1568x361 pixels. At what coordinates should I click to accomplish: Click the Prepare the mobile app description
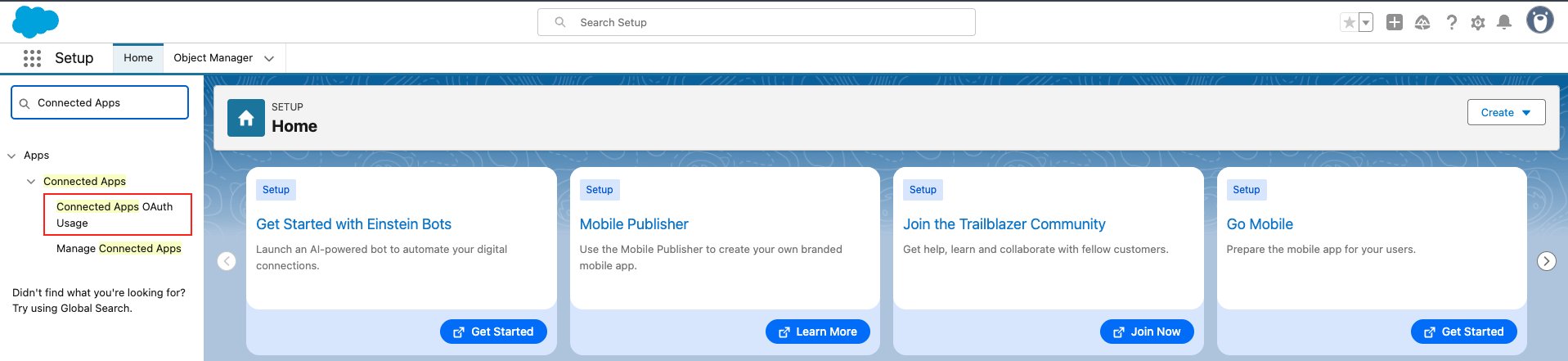1321,250
